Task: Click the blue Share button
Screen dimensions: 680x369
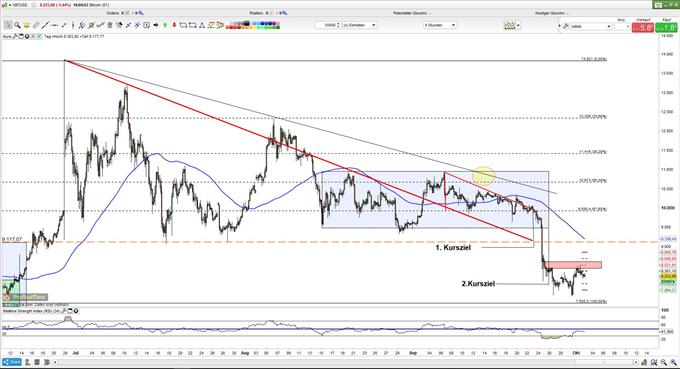Action: (12, 362)
